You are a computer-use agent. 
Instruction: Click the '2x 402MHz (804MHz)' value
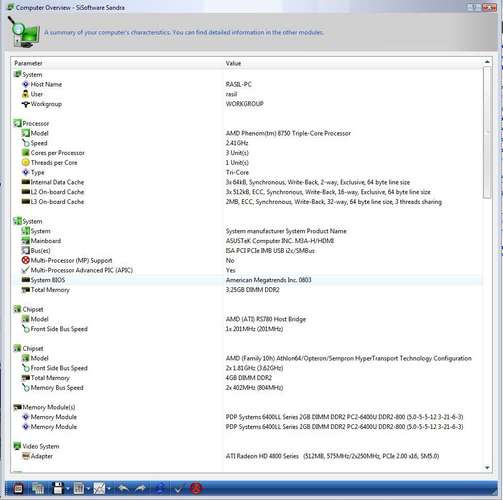point(254,388)
